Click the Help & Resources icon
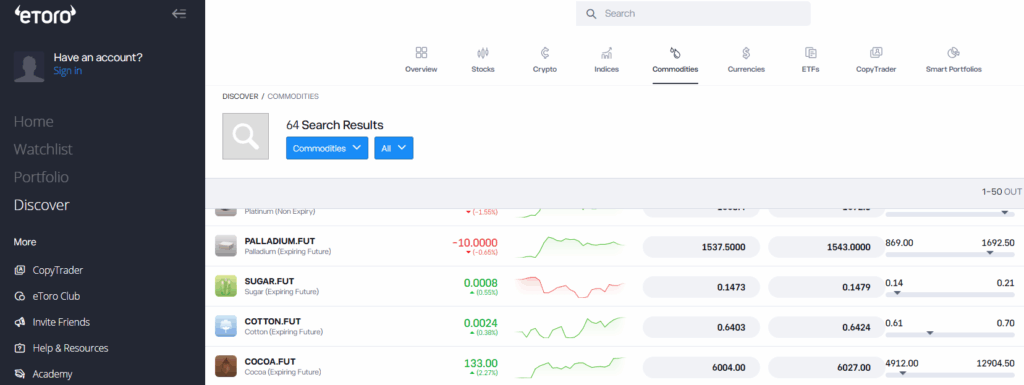The width and height of the screenshot is (1024, 385). pos(20,348)
